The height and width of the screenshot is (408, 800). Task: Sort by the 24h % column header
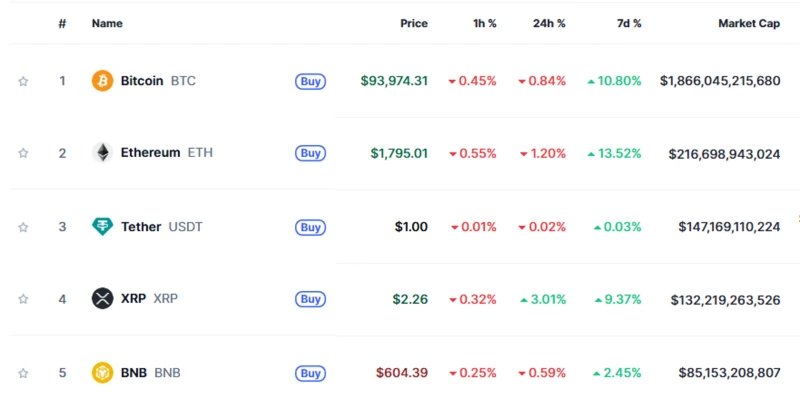[x=548, y=23]
